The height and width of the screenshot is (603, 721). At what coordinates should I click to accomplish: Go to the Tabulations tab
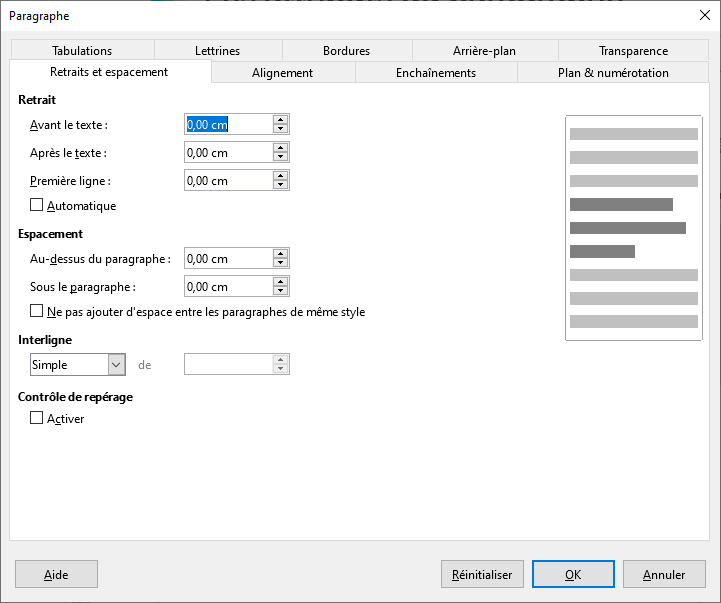pos(82,51)
